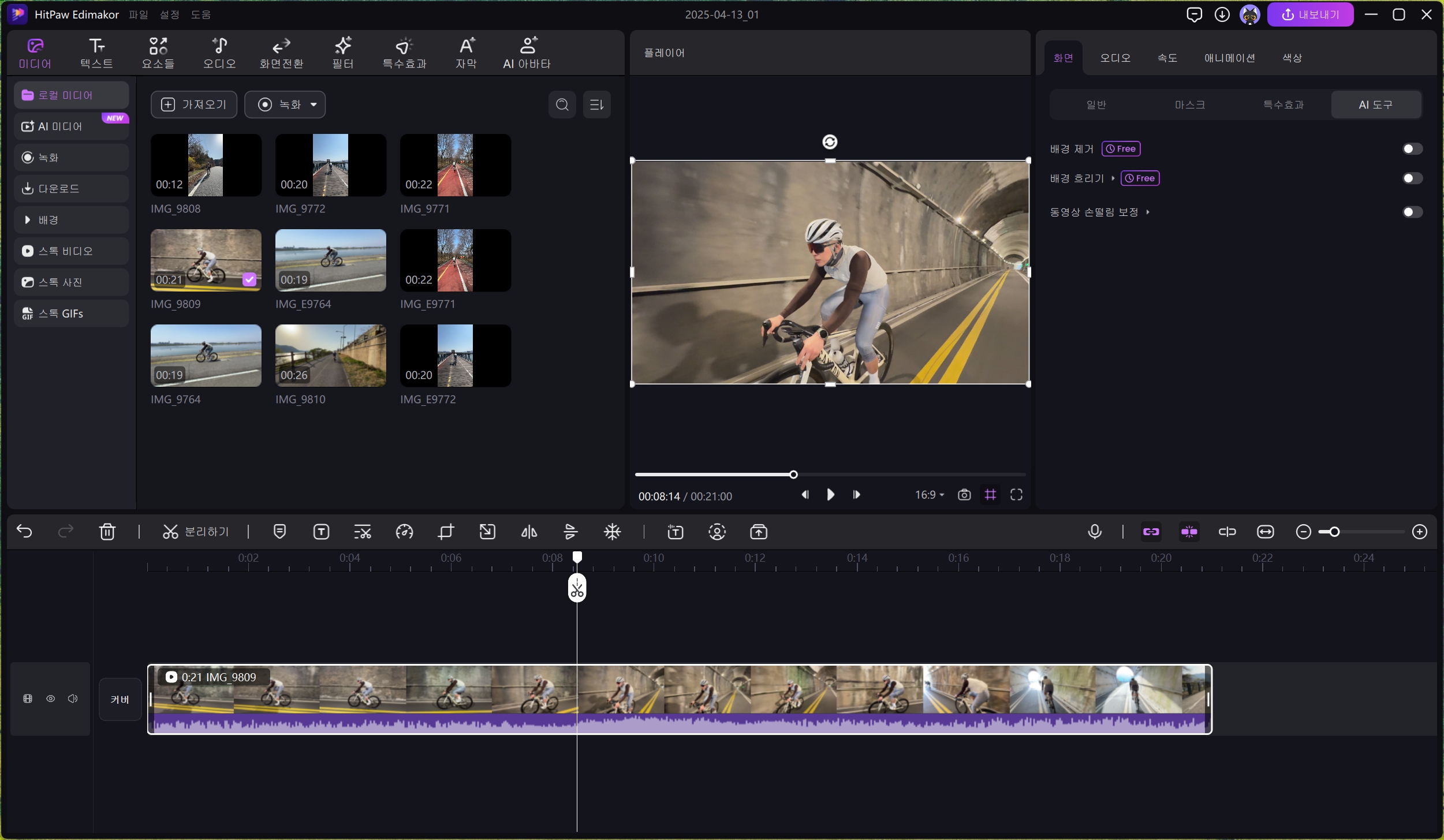Open the 16:9 aspect ratio dropdown
Viewport: 1444px width, 840px height.
tap(929, 495)
